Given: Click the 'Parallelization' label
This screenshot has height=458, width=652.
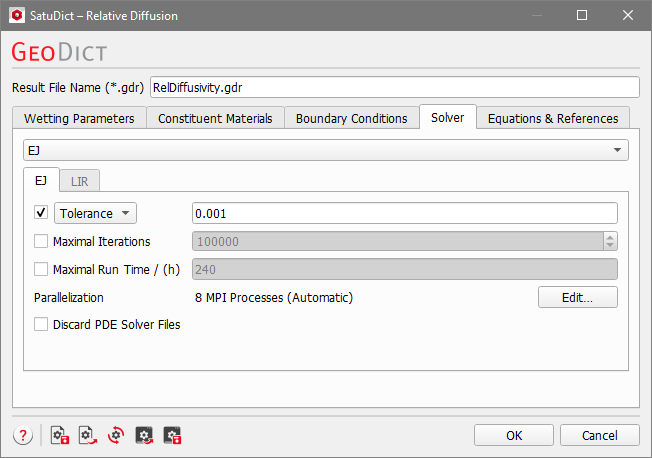Looking at the screenshot, I should [69, 297].
